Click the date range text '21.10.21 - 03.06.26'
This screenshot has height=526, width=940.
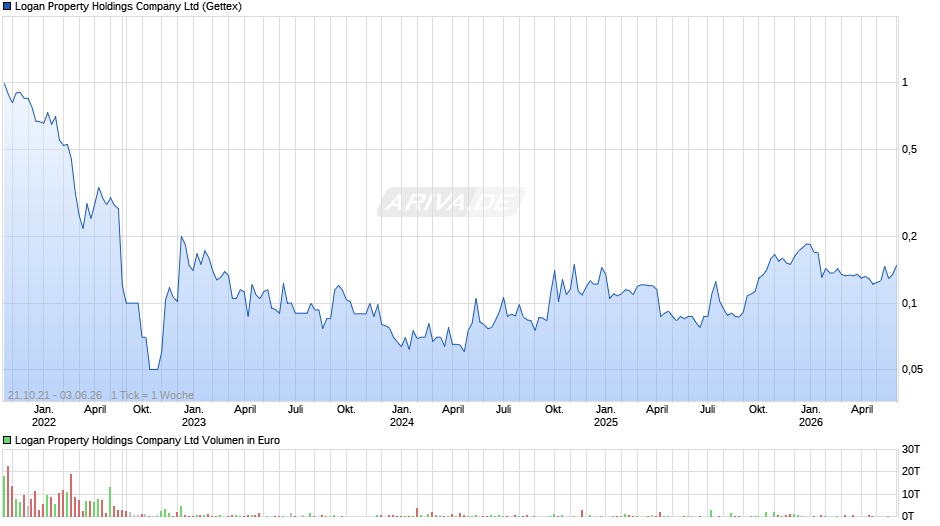(55, 395)
